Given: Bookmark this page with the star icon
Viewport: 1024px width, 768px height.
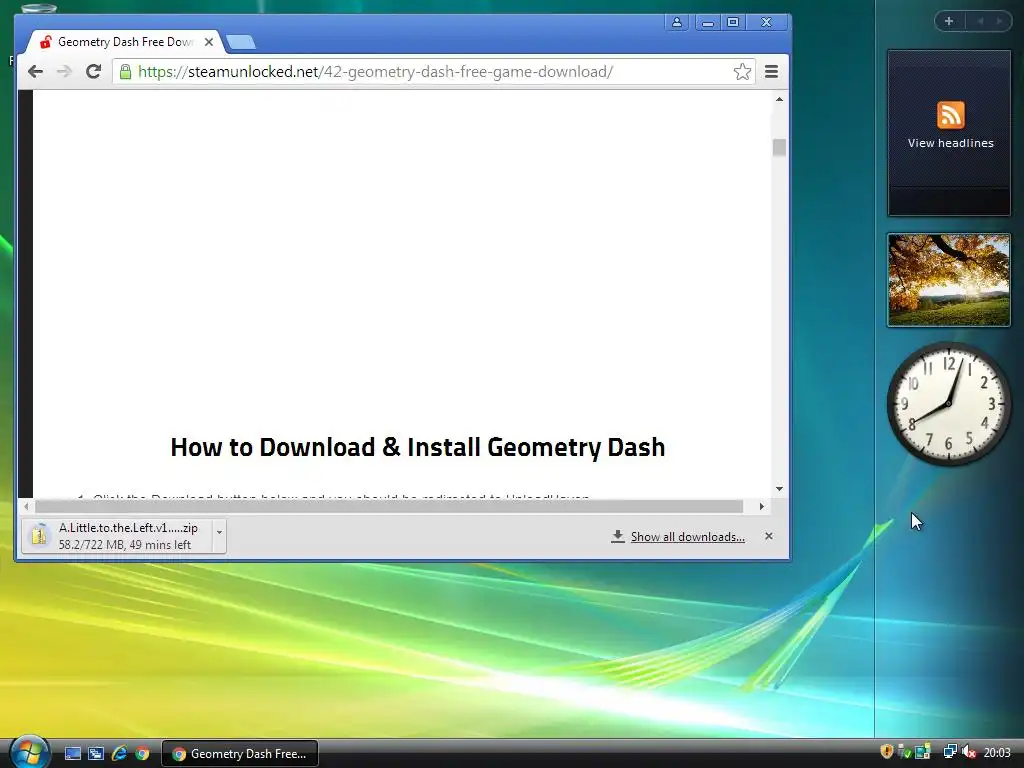Looking at the screenshot, I should point(742,72).
